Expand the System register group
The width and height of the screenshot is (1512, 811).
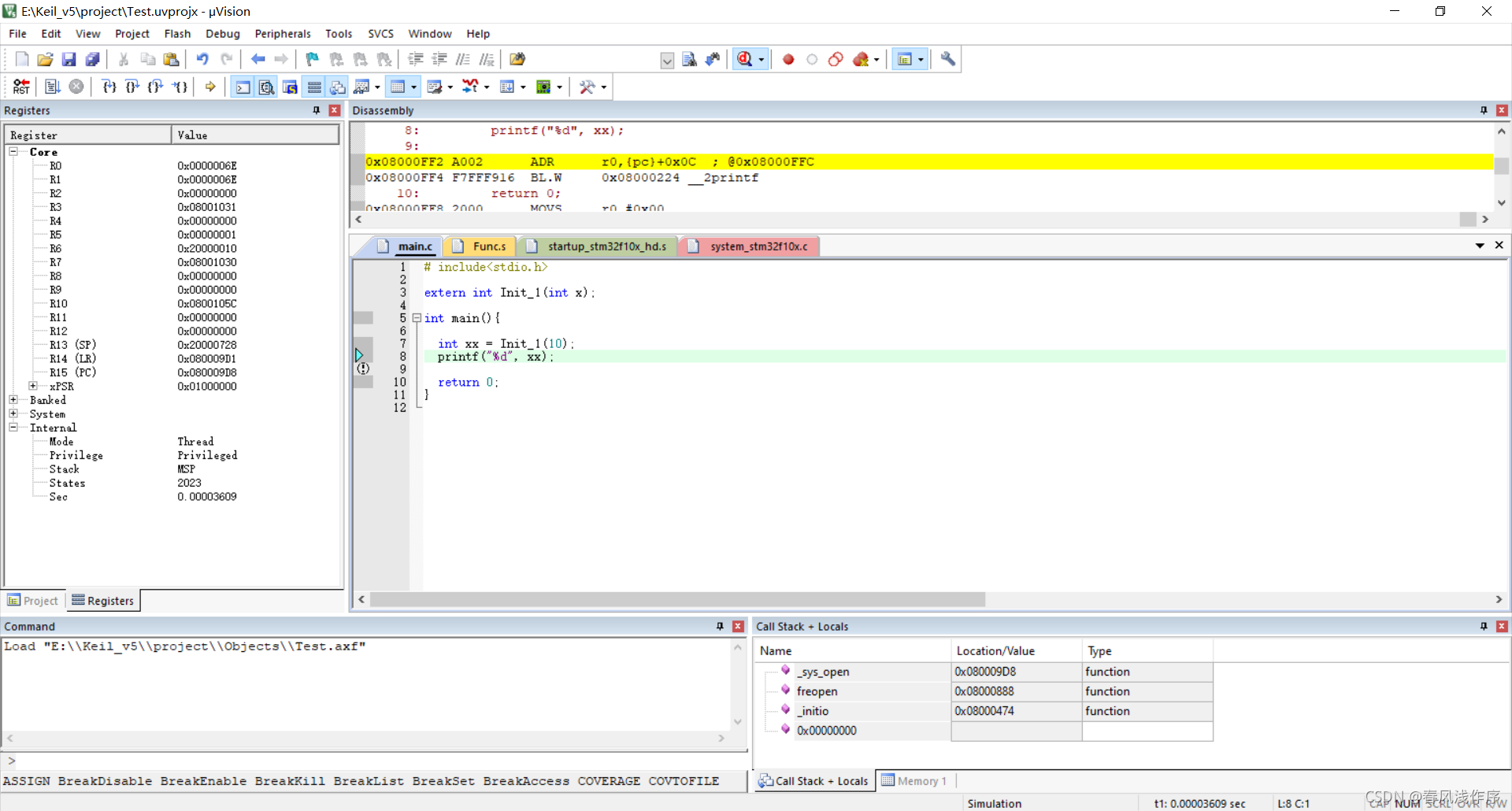13,413
